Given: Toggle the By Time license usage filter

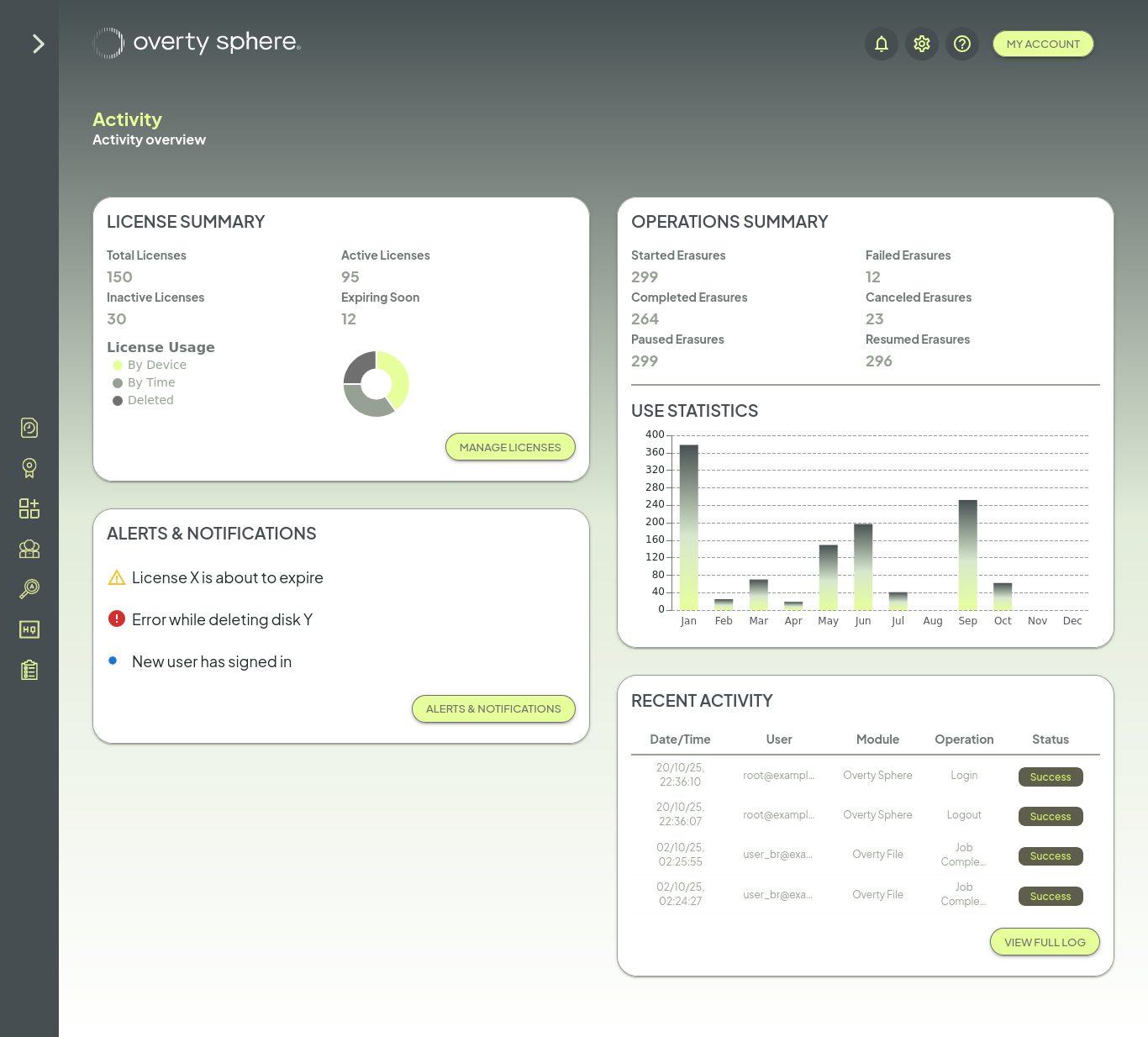Looking at the screenshot, I should pos(144,382).
